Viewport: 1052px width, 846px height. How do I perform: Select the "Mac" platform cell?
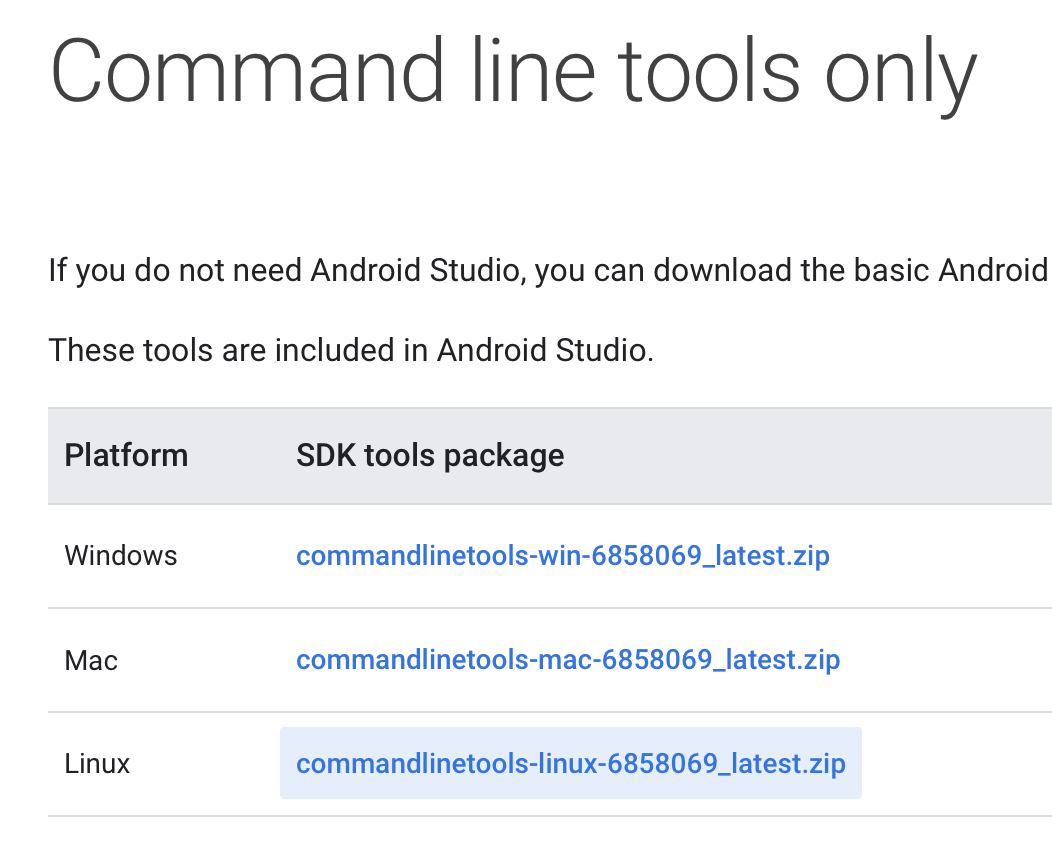tap(91, 660)
